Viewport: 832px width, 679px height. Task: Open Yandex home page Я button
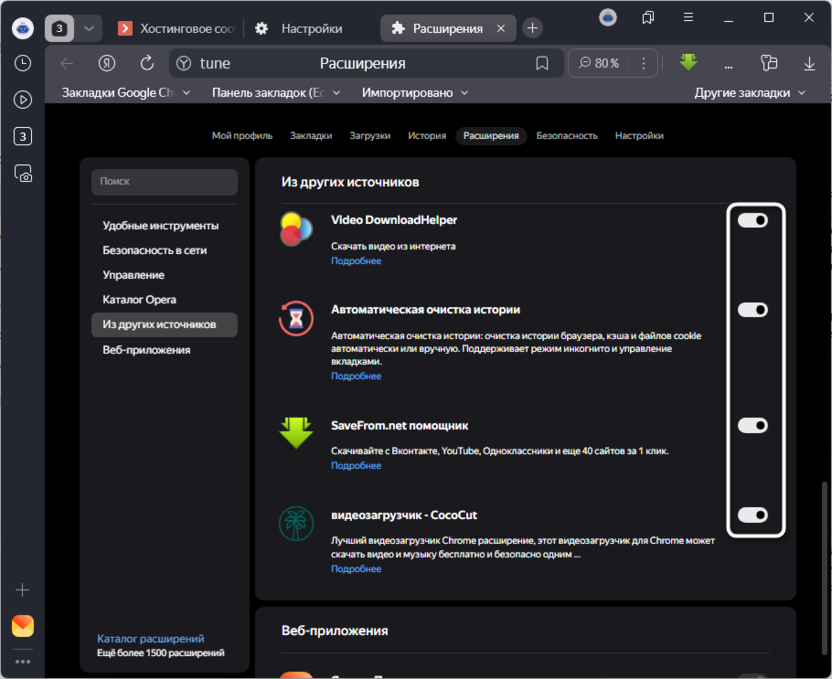(x=107, y=64)
